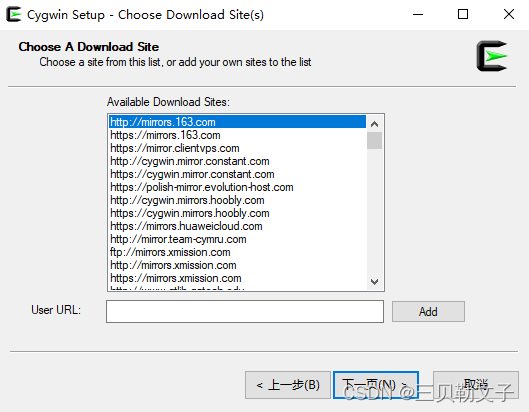Select http://cygwin.mirrors.hoobly.com entry
Screen dimensions: 529x412
tap(238, 200)
